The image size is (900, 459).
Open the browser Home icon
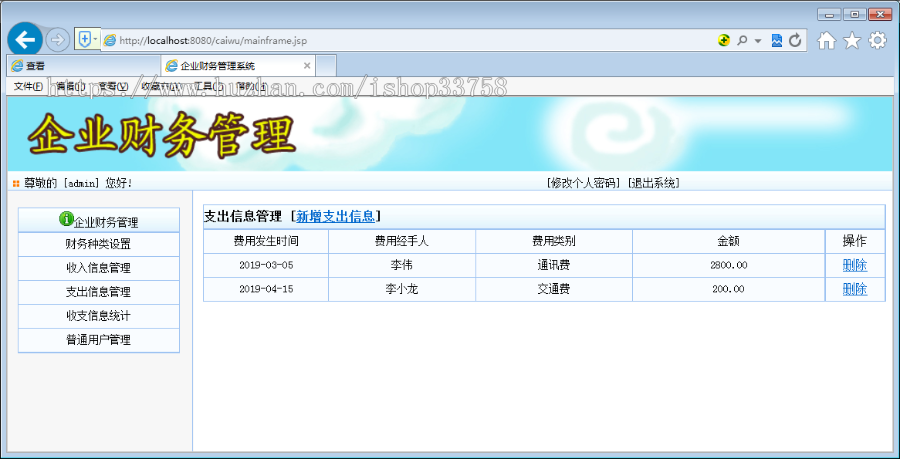tap(827, 40)
